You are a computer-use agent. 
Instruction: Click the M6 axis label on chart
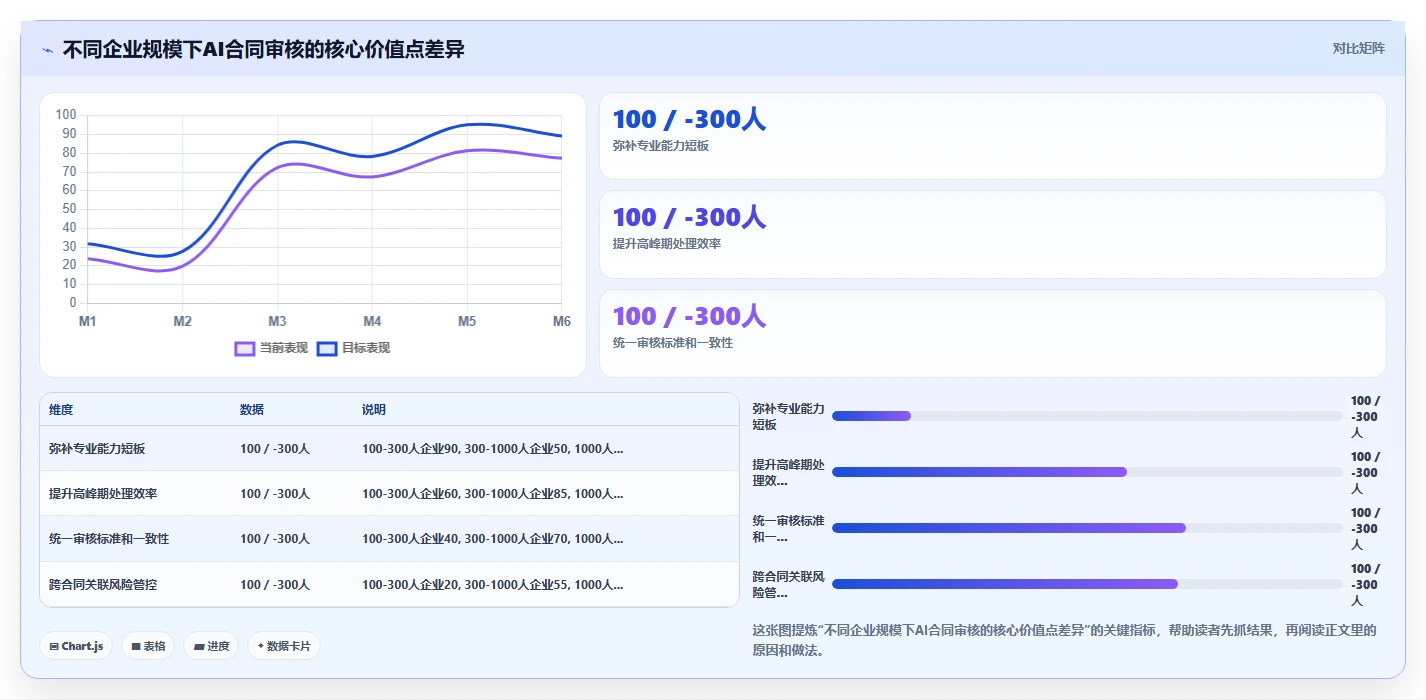tap(561, 321)
